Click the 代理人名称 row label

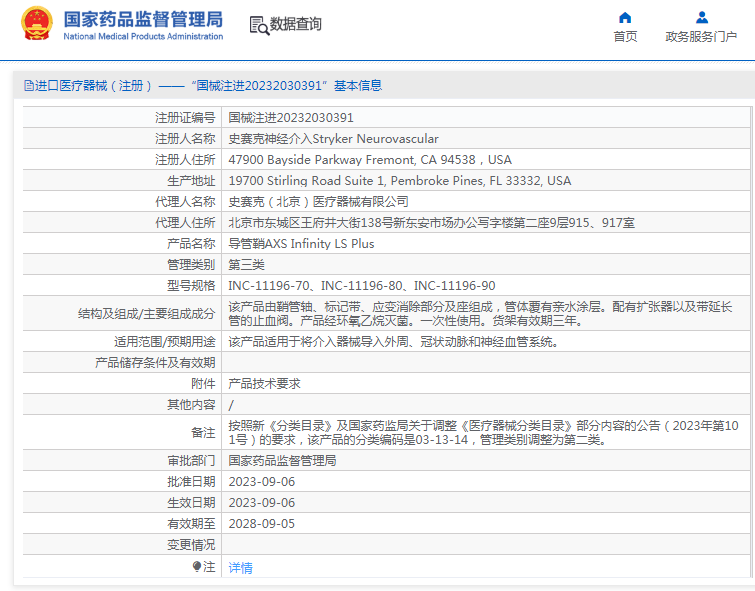coord(185,202)
